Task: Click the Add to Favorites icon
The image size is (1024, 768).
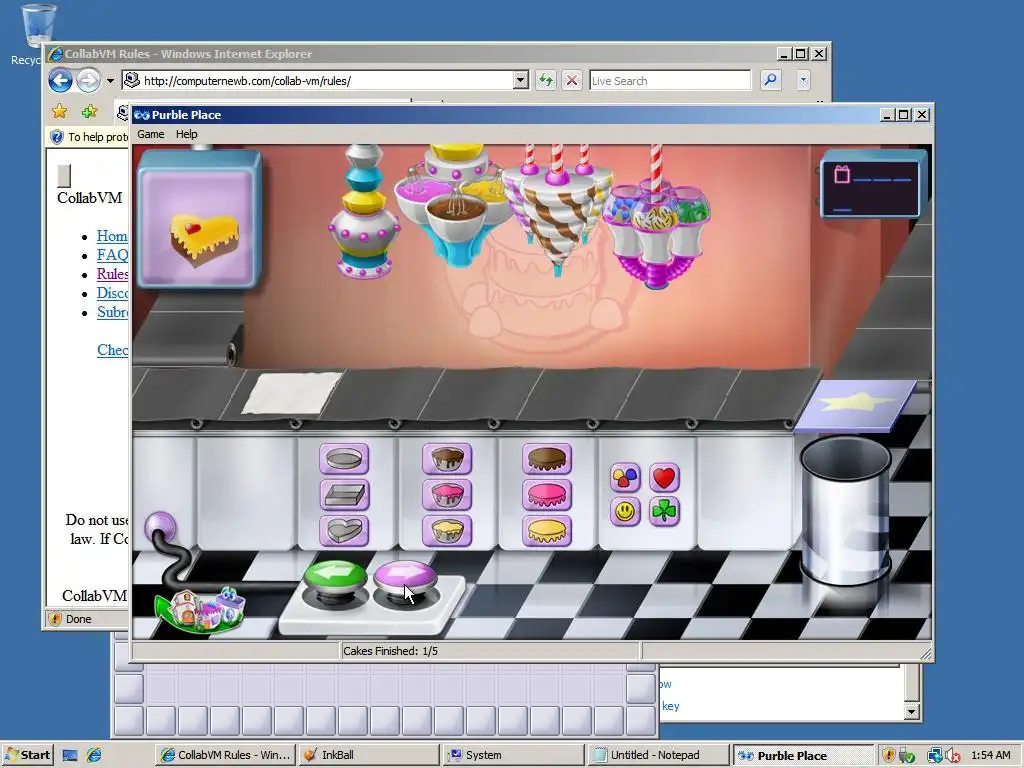Action: point(89,111)
